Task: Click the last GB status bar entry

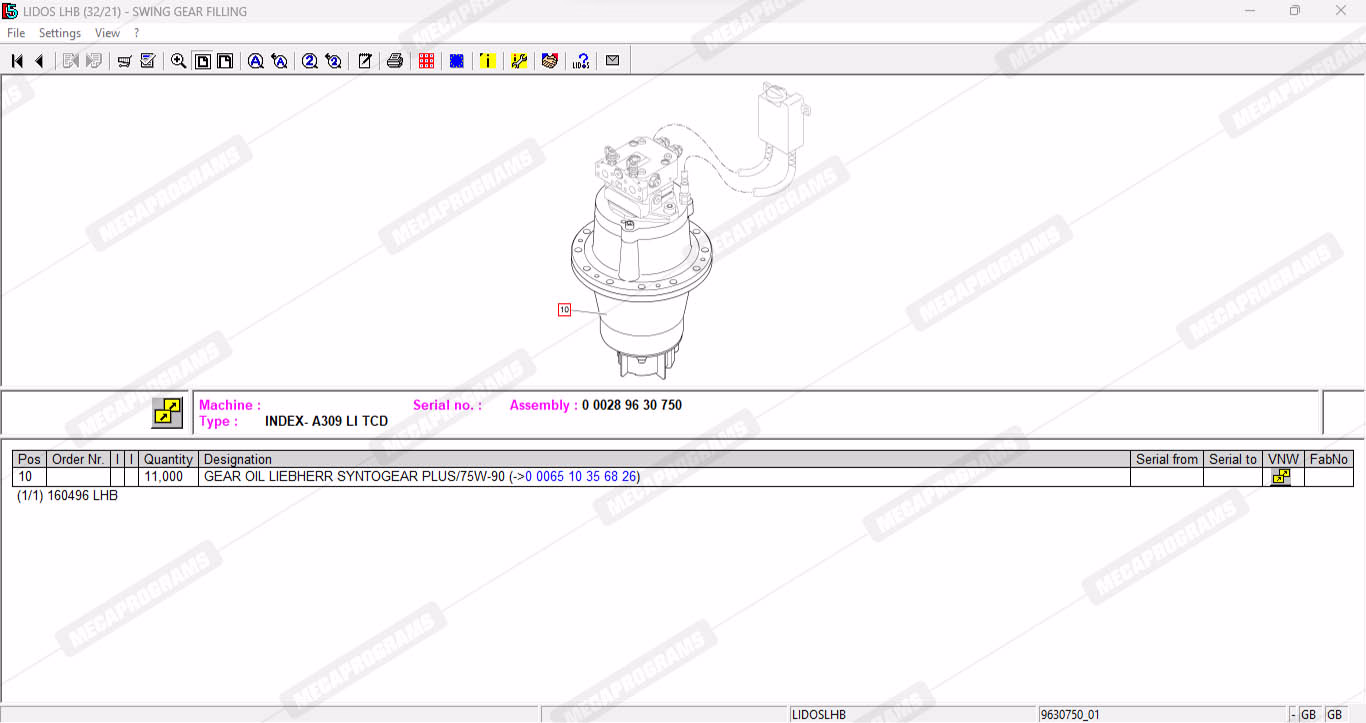Action: tap(1334, 715)
